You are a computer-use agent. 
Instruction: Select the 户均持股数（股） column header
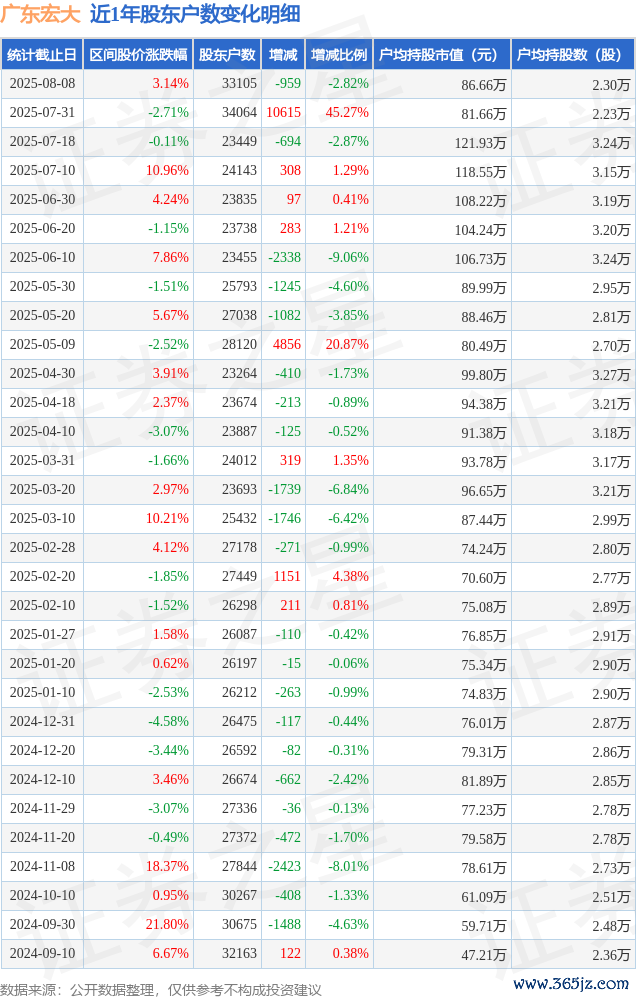pyautogui.click(x=573, y=55)
